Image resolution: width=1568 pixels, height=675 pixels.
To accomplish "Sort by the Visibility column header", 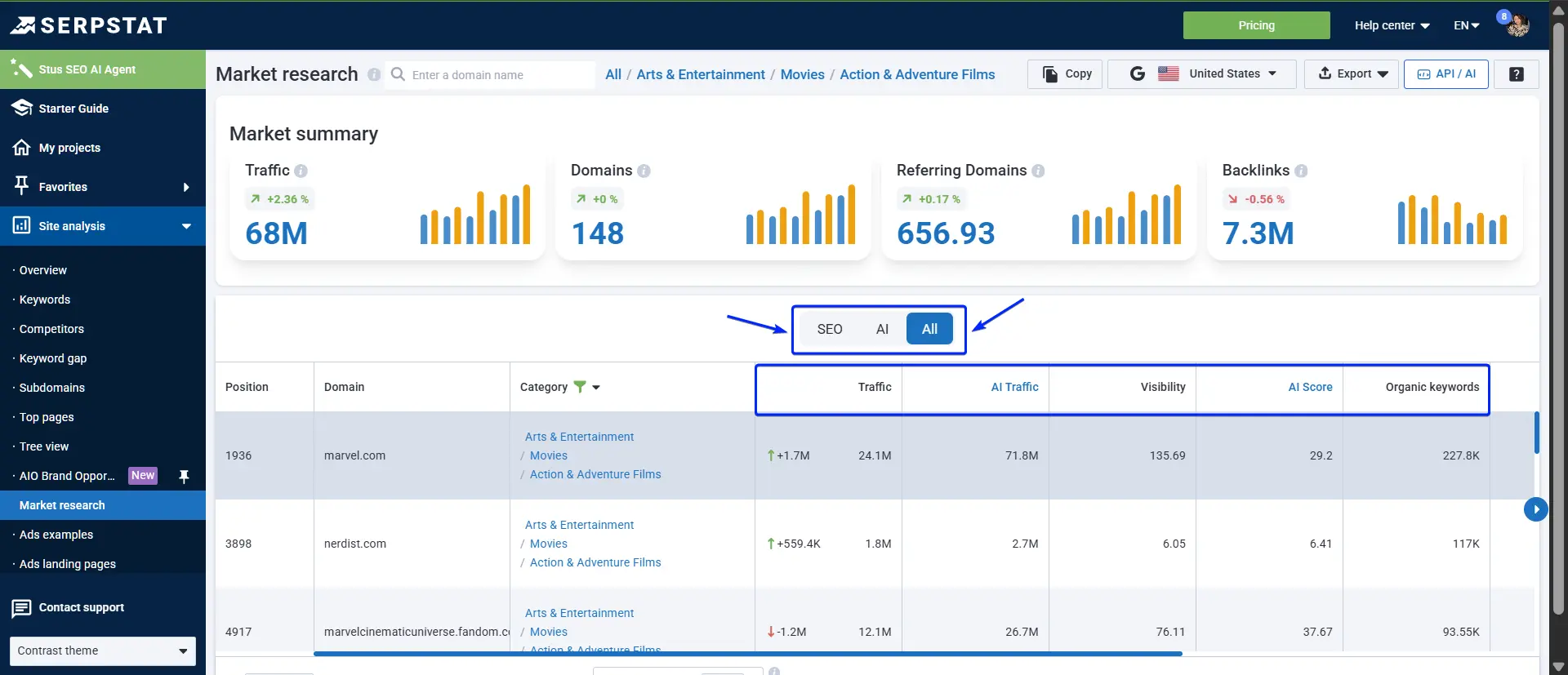I will (1163, 387).
